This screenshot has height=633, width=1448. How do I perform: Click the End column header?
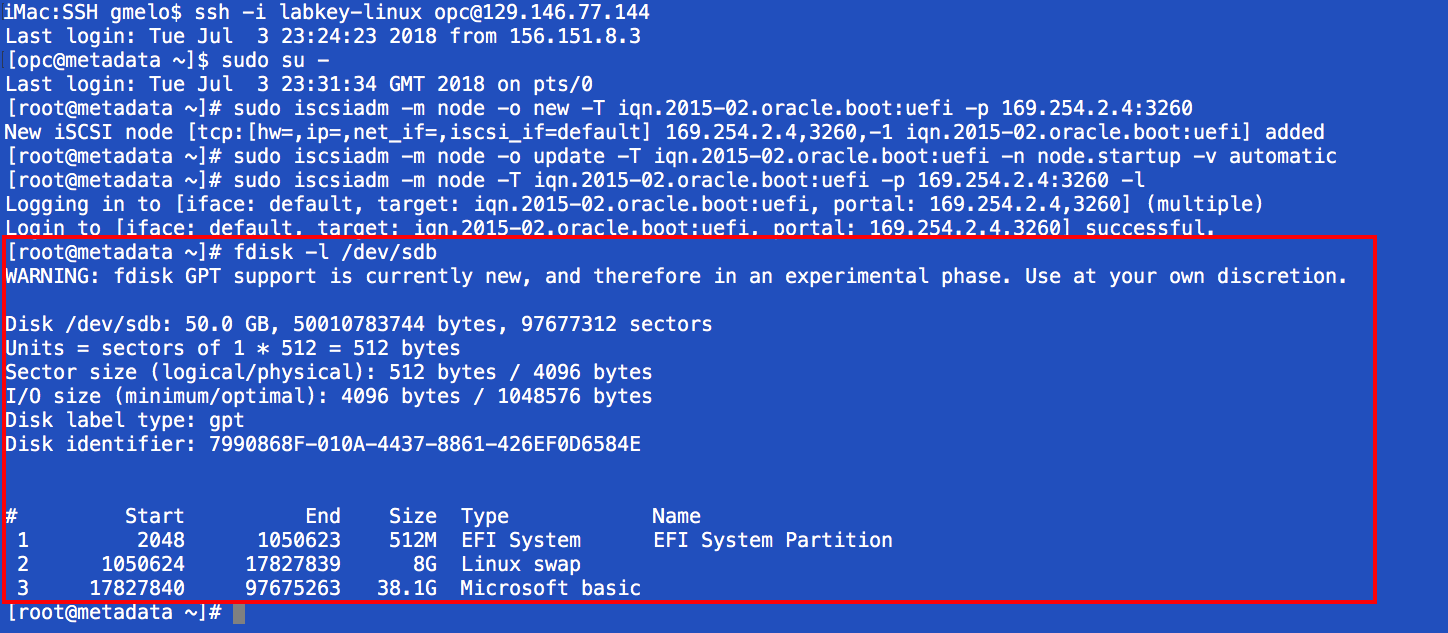click(x=323, y=516)
